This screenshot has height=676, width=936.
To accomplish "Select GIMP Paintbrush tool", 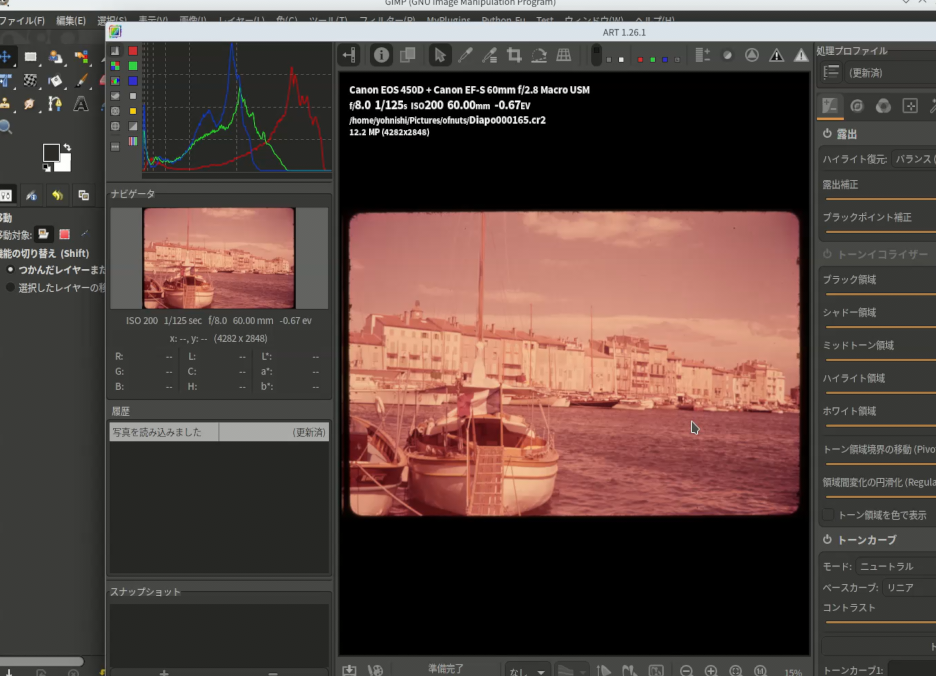I will pyautogui.click(x=81, y=80).
